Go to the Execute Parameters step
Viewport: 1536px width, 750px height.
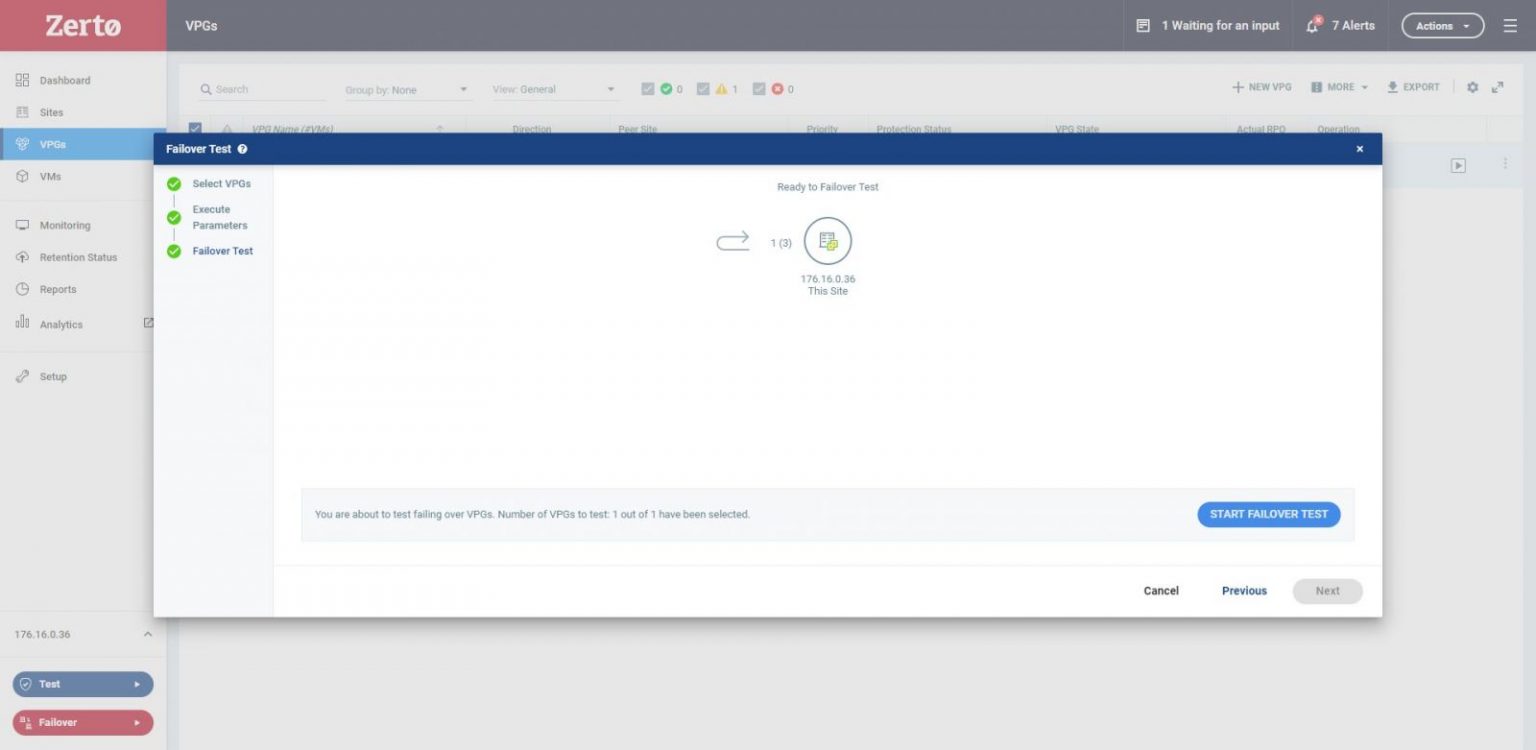[220, 217]
